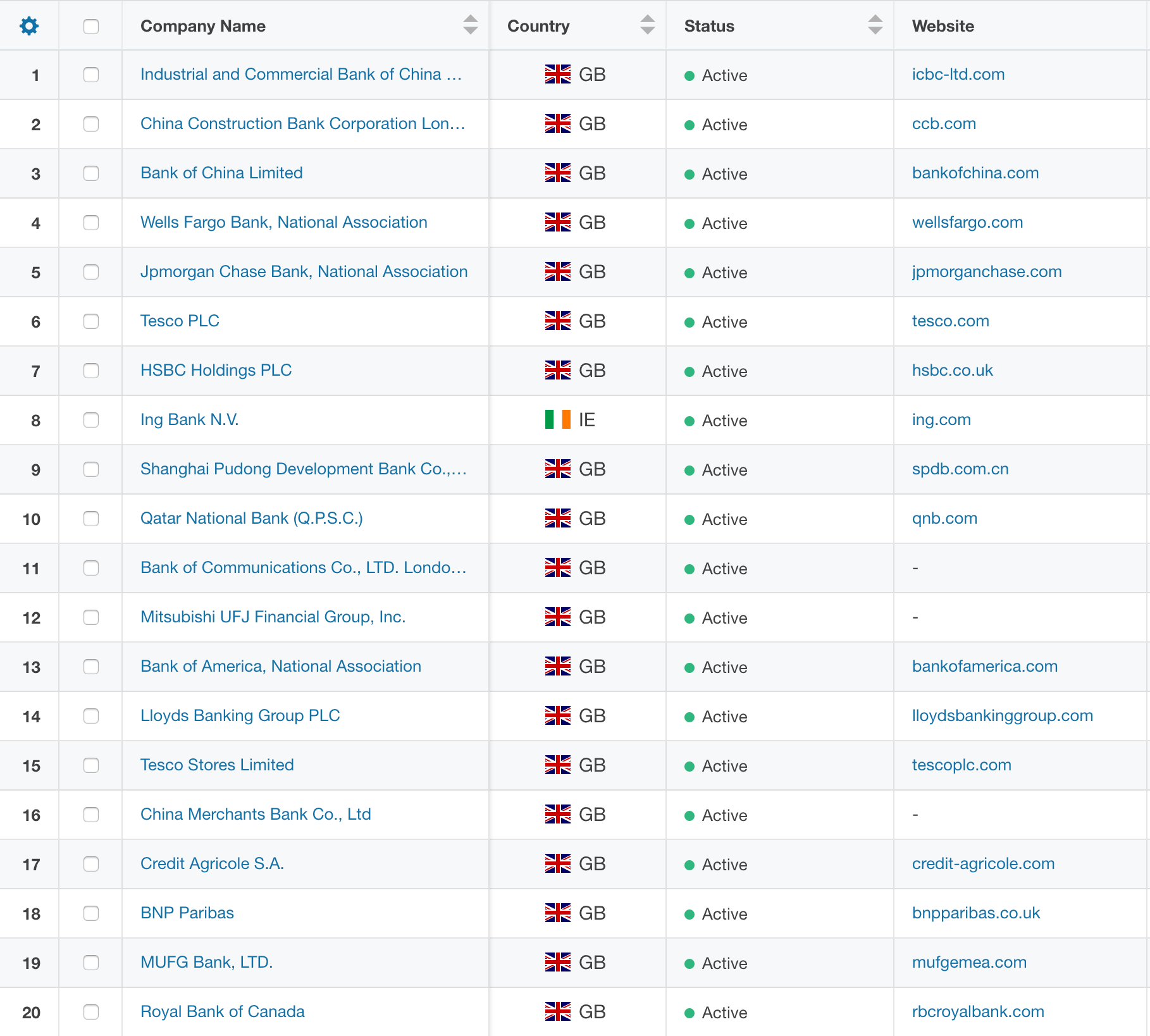
Task: Select checkbox for Industrial and Commercial Bank row
Action: pos(91,75)
